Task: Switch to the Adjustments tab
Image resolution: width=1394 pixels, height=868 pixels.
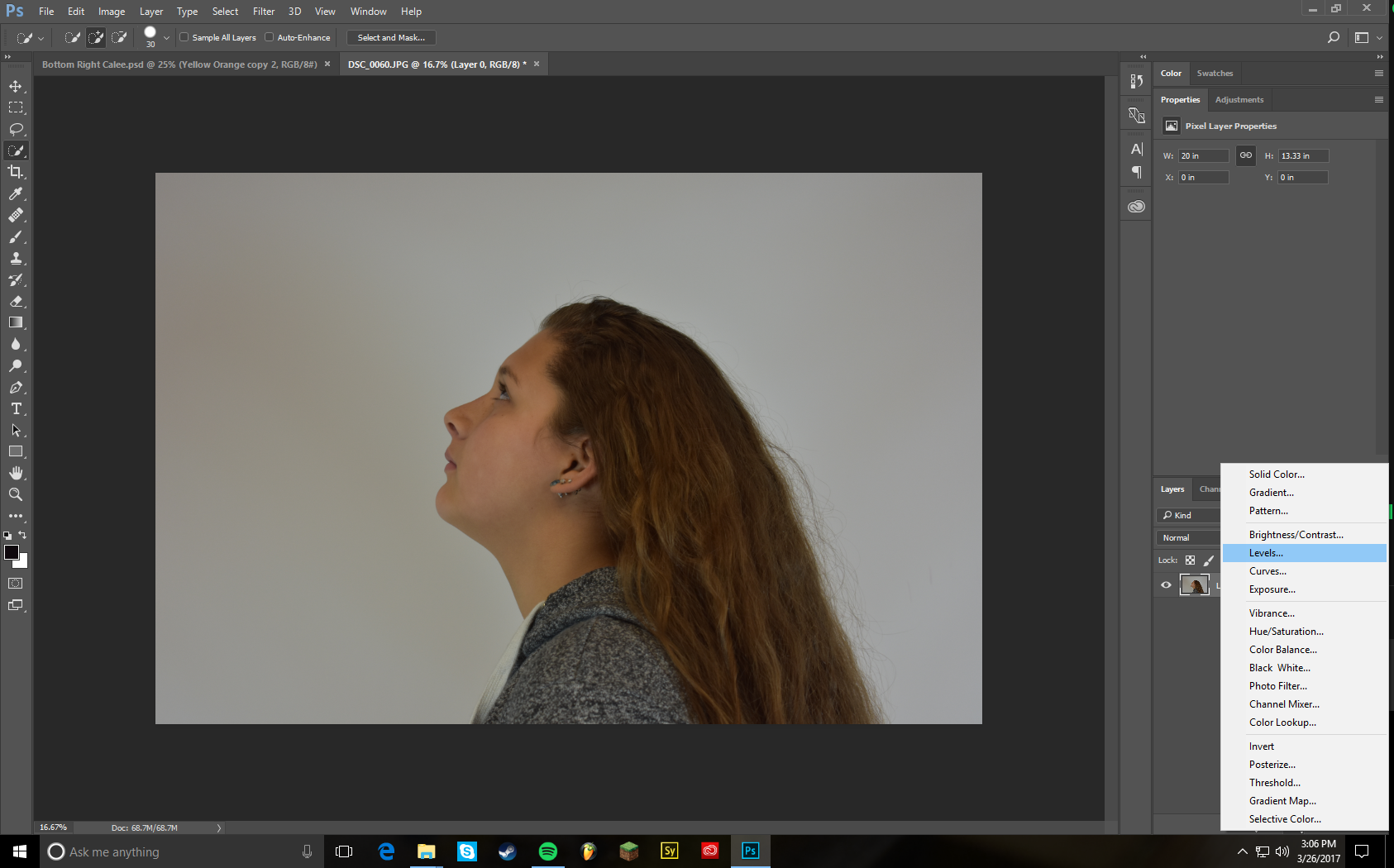Action: 1239,99
